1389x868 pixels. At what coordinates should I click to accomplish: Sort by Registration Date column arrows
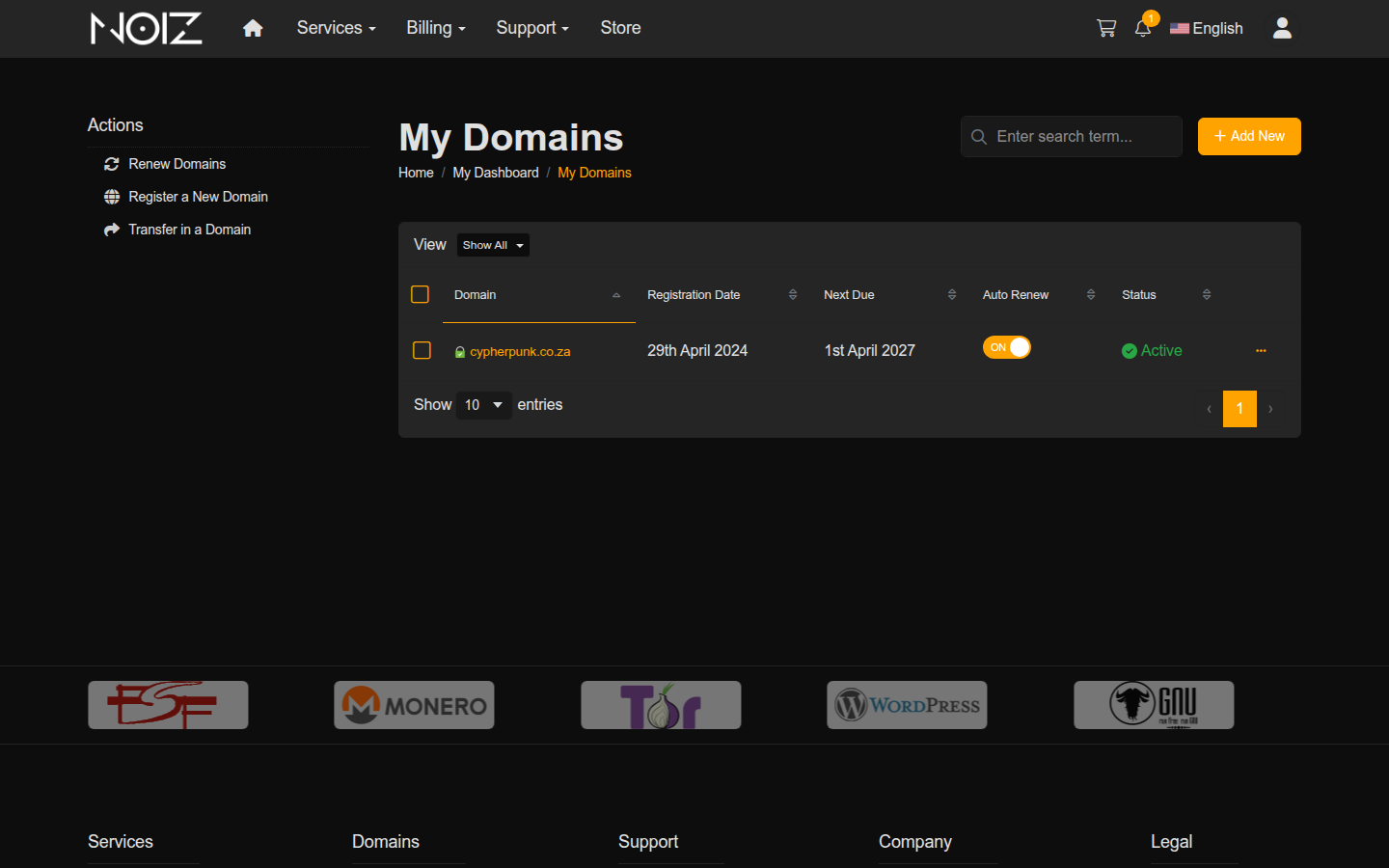pyautogui.click(x=793, y=295)
